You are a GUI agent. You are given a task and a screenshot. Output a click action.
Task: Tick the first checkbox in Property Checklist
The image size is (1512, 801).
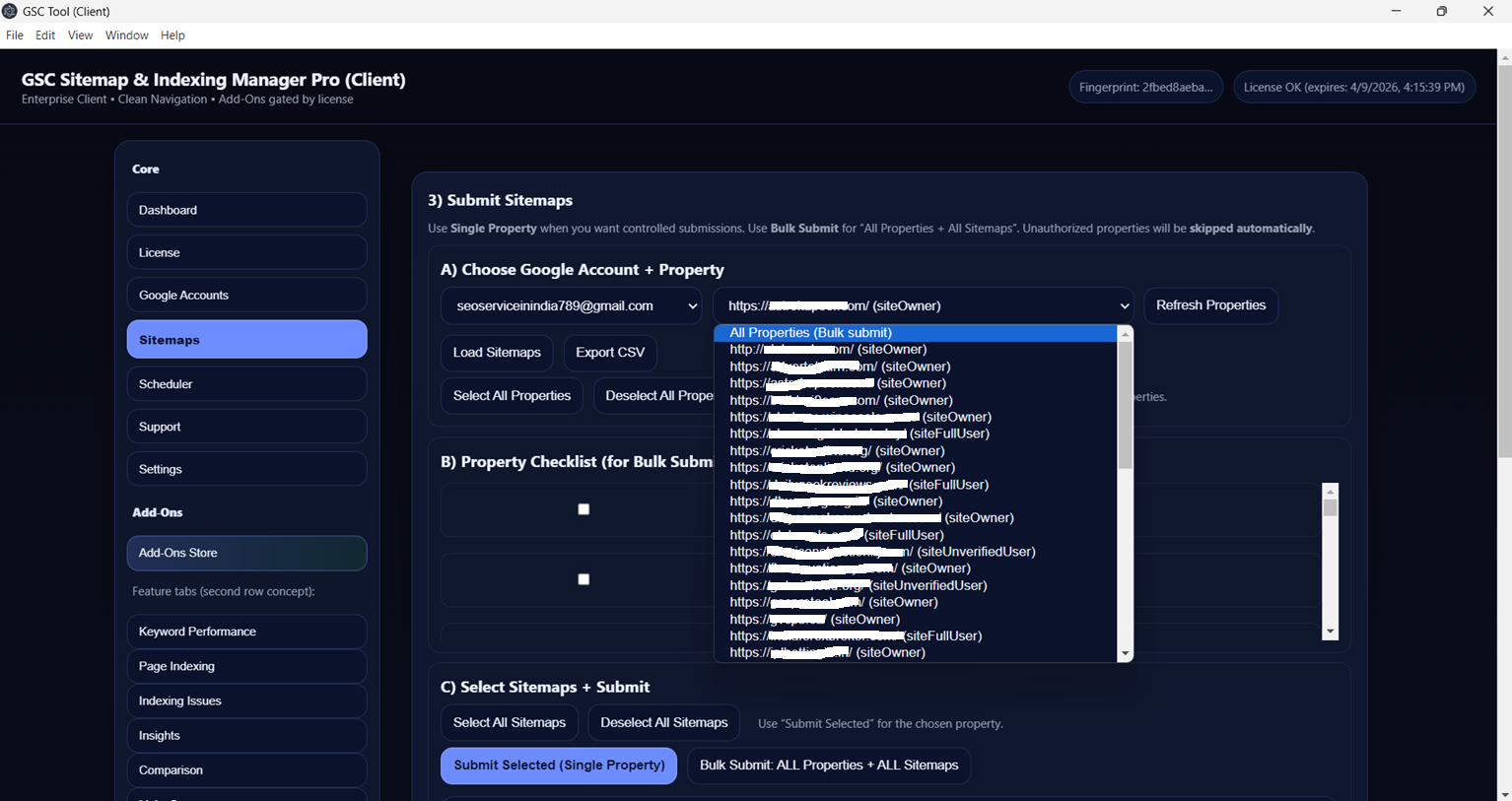coord(584,509)
